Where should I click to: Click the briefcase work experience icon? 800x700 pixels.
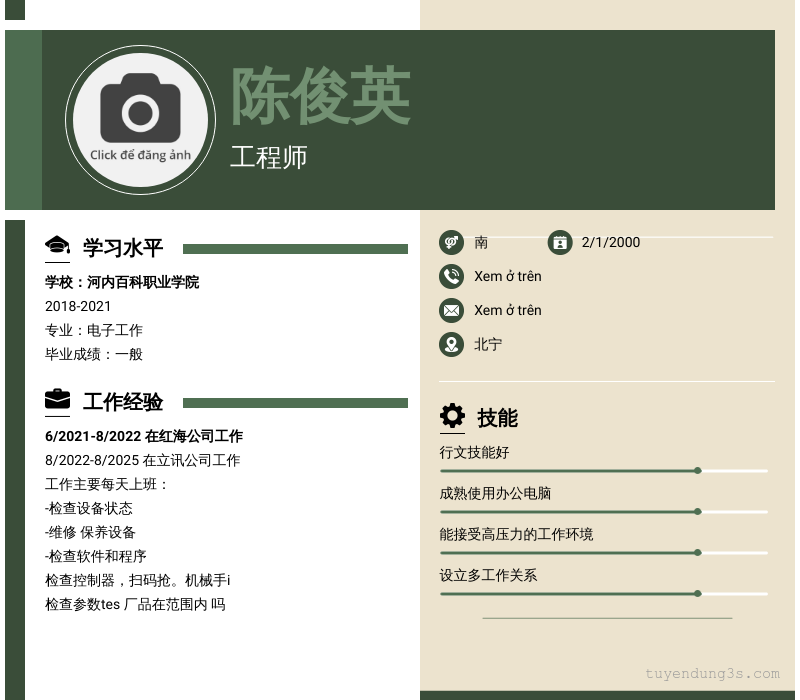tap(57, 399)
